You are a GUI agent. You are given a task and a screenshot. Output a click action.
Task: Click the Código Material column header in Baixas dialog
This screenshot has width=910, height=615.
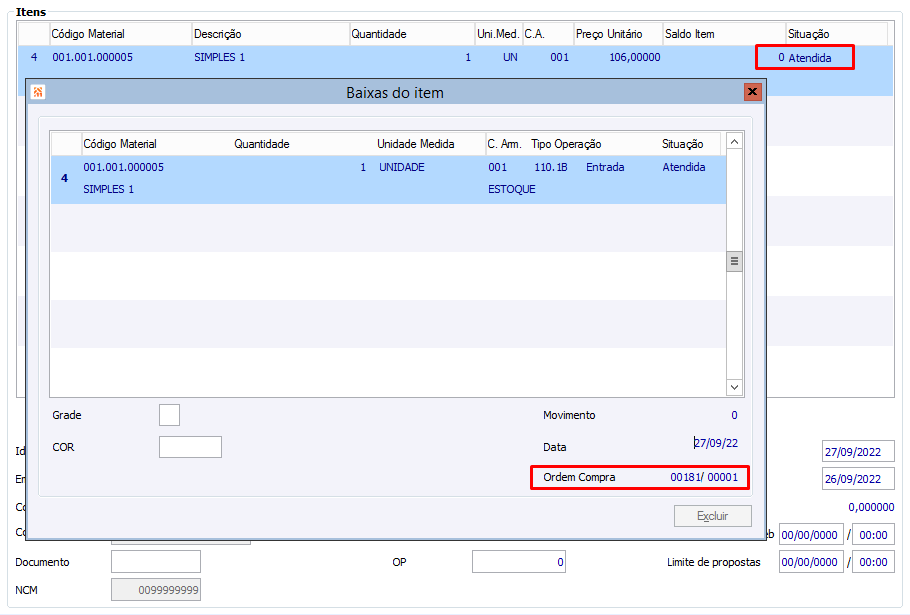[120, 144]
